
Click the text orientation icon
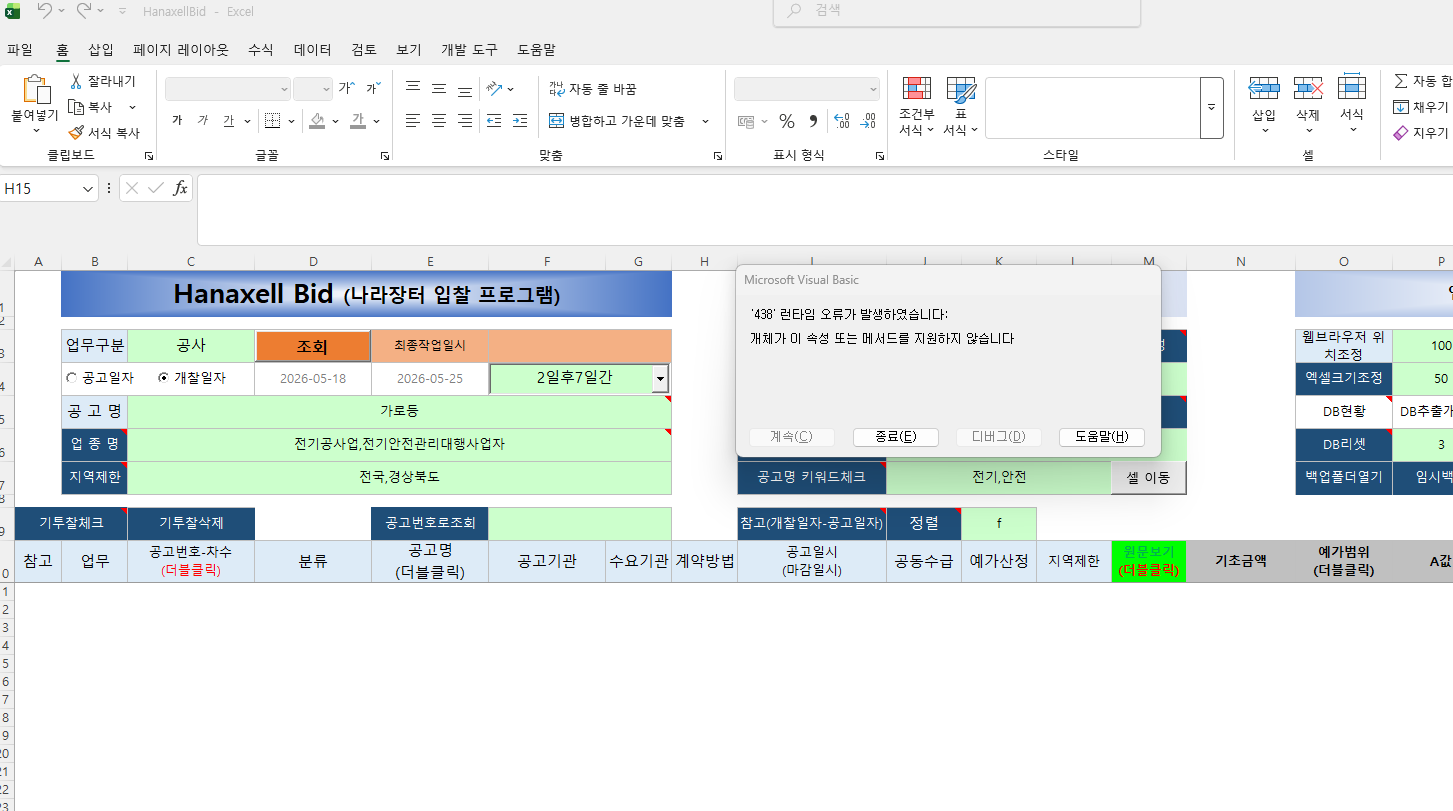pyautogui.click(x=494, y=89)
